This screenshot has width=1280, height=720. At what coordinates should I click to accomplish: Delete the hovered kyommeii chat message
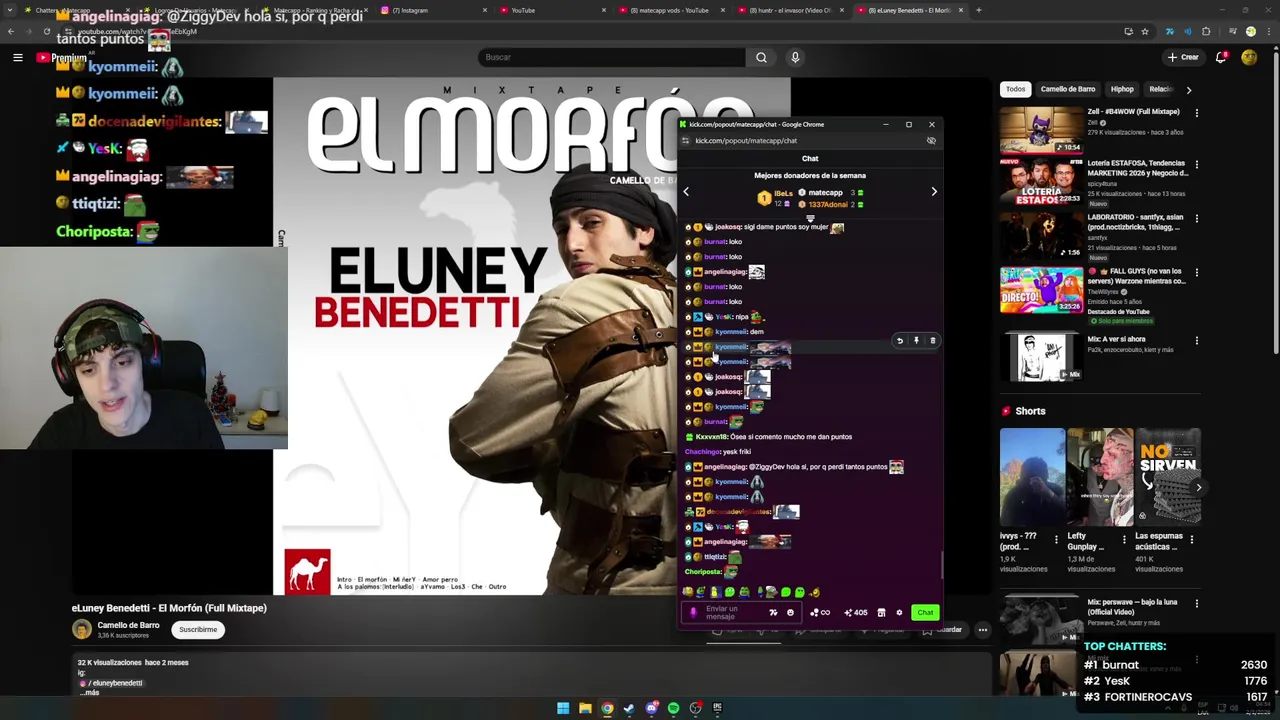(x=932, y=341)
